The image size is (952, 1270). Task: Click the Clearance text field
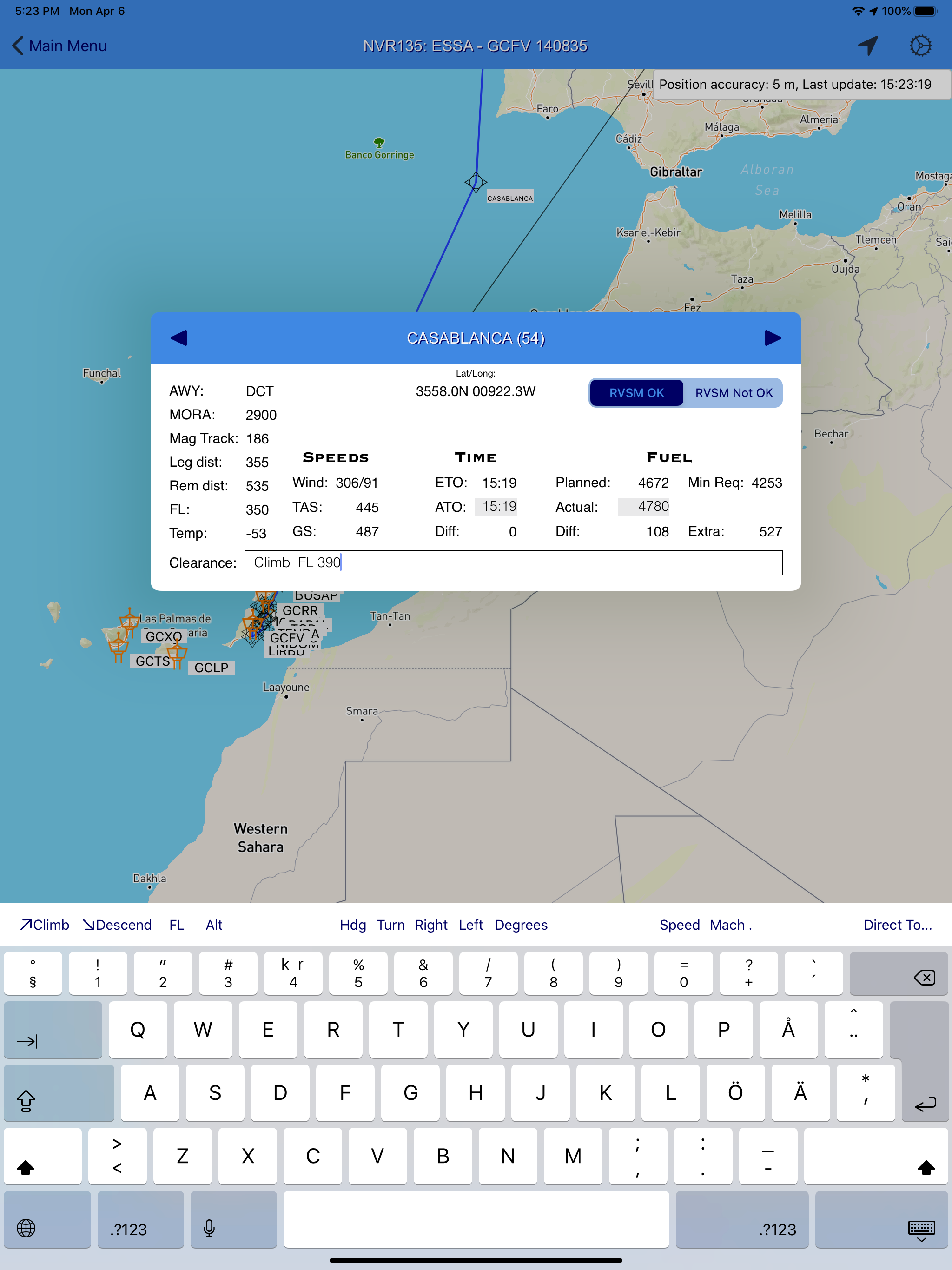[x=513, y=562]
